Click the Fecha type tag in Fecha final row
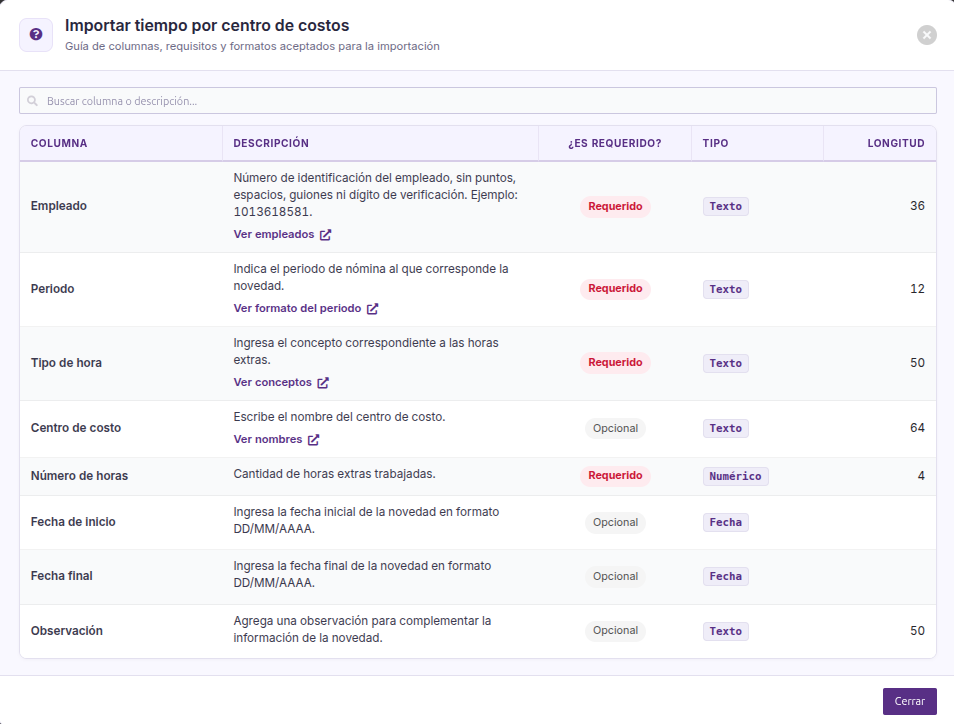The image size is (954, 724). (x=725, y=577)
